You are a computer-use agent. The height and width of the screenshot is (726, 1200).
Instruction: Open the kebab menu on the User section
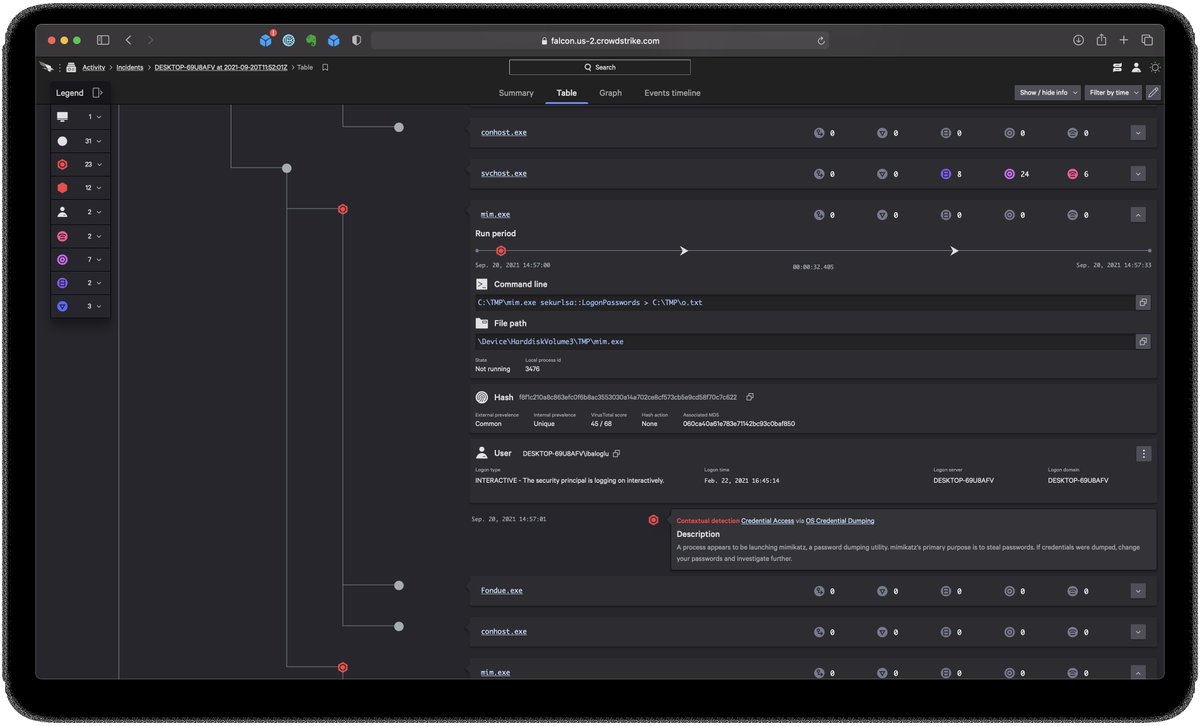tap(1143, 453)
